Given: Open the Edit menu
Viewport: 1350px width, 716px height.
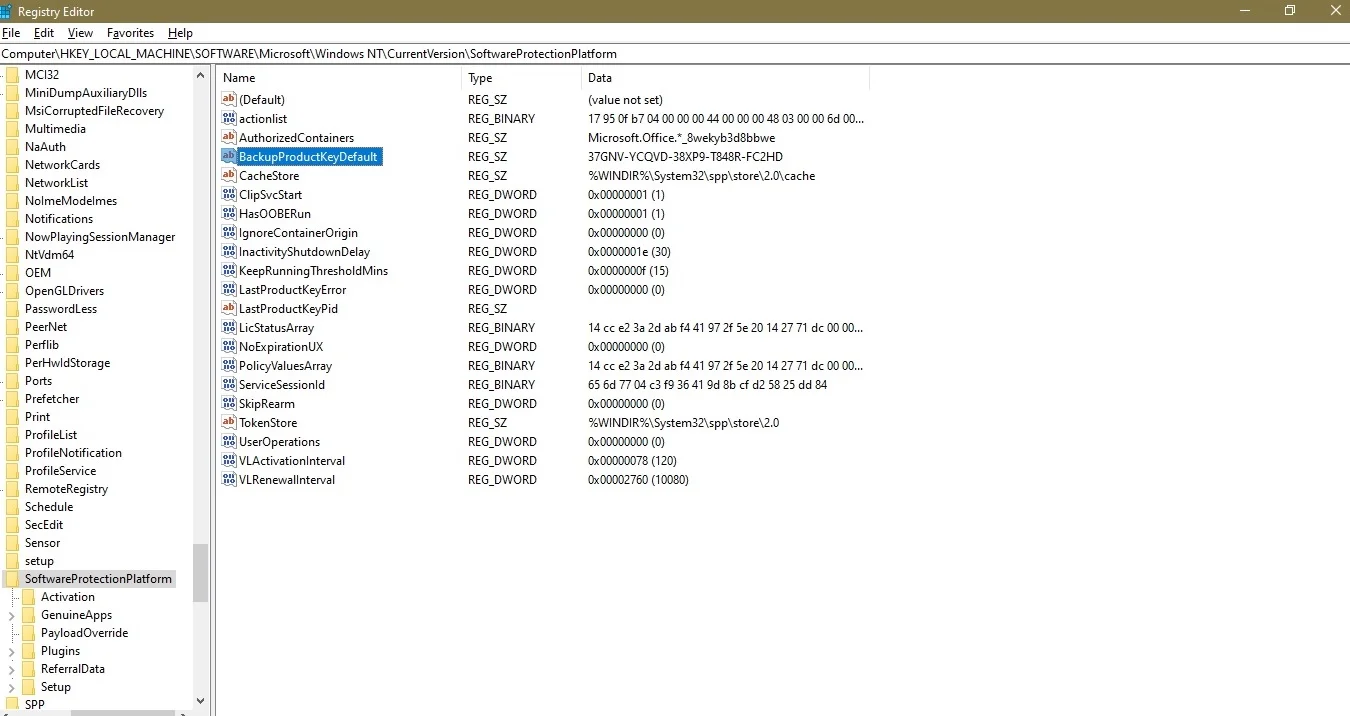Looking at the screenshot, I should click(43, 32).
